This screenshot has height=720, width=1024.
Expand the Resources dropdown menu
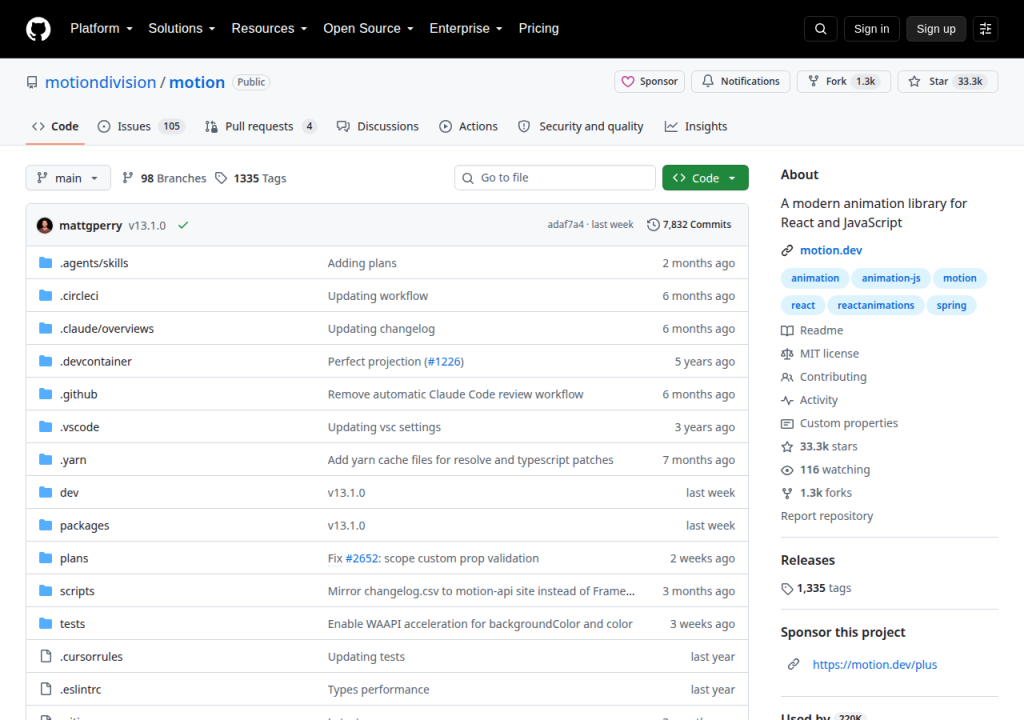(x=269, y=29)
